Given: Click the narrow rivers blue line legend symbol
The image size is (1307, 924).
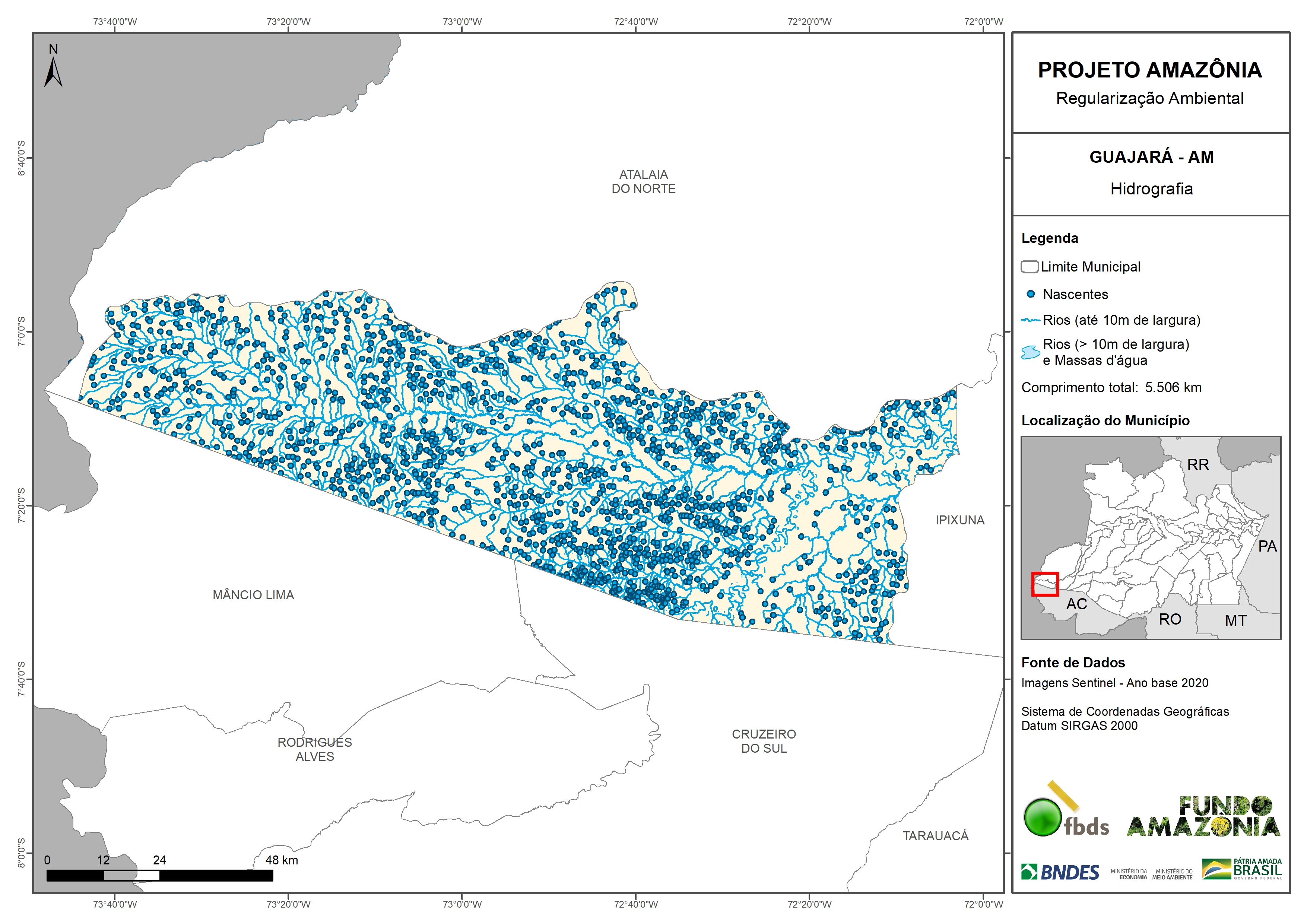Looking at the screenshot, I should coord(1030,321).
